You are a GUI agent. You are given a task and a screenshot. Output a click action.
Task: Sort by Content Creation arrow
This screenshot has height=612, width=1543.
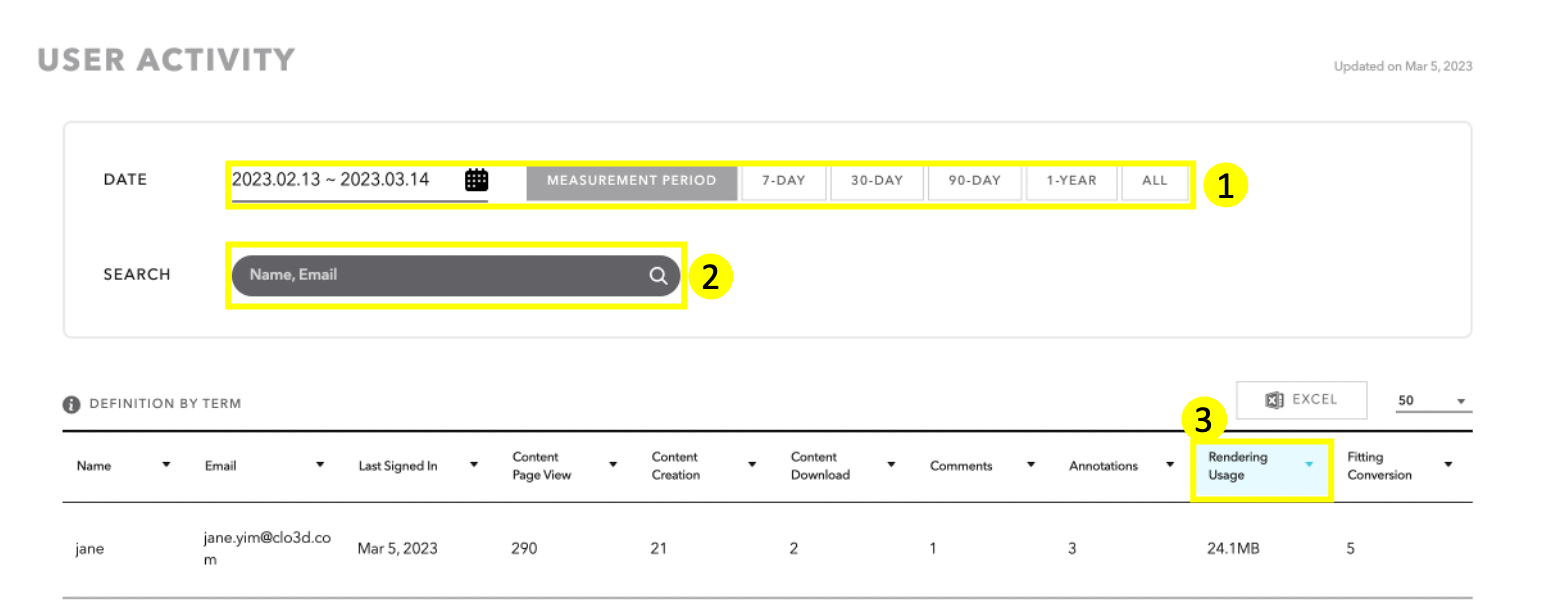[751, 465]
